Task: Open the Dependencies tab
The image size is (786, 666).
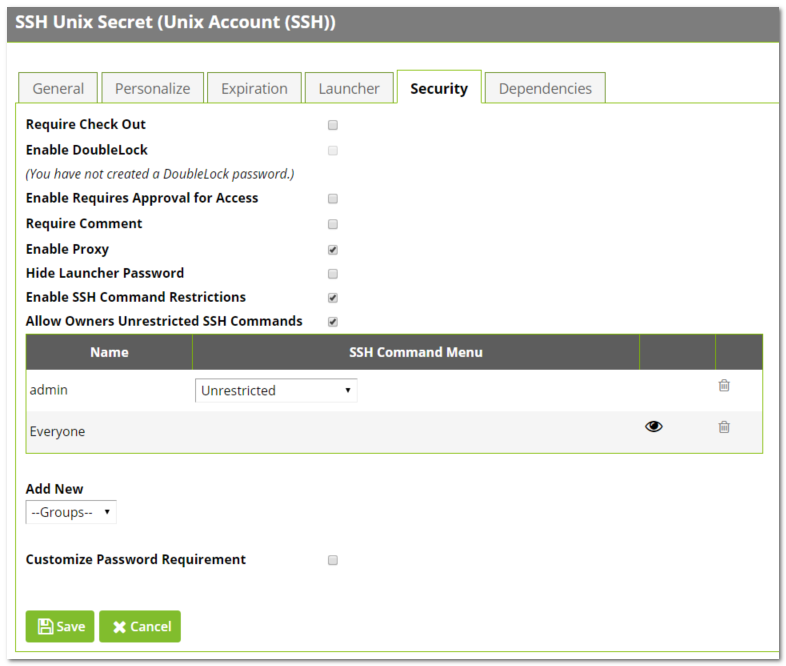Action: [545, 88]
